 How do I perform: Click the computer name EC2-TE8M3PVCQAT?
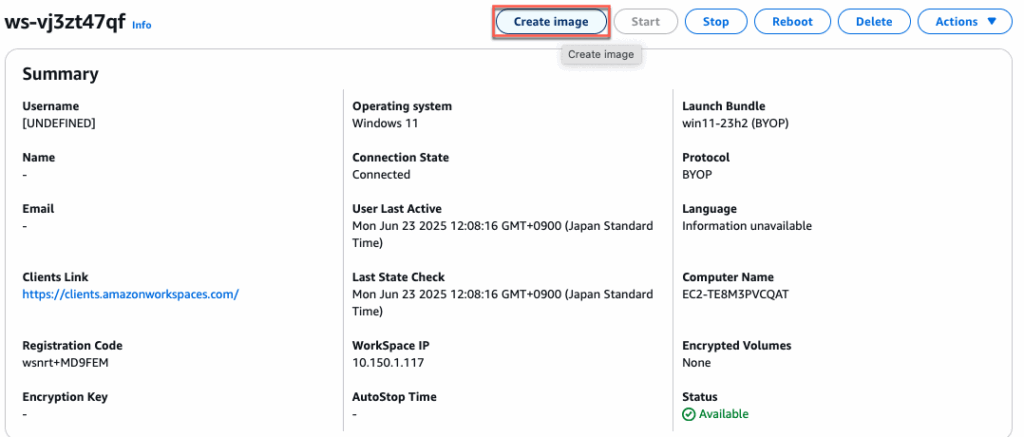pos(736,294)
